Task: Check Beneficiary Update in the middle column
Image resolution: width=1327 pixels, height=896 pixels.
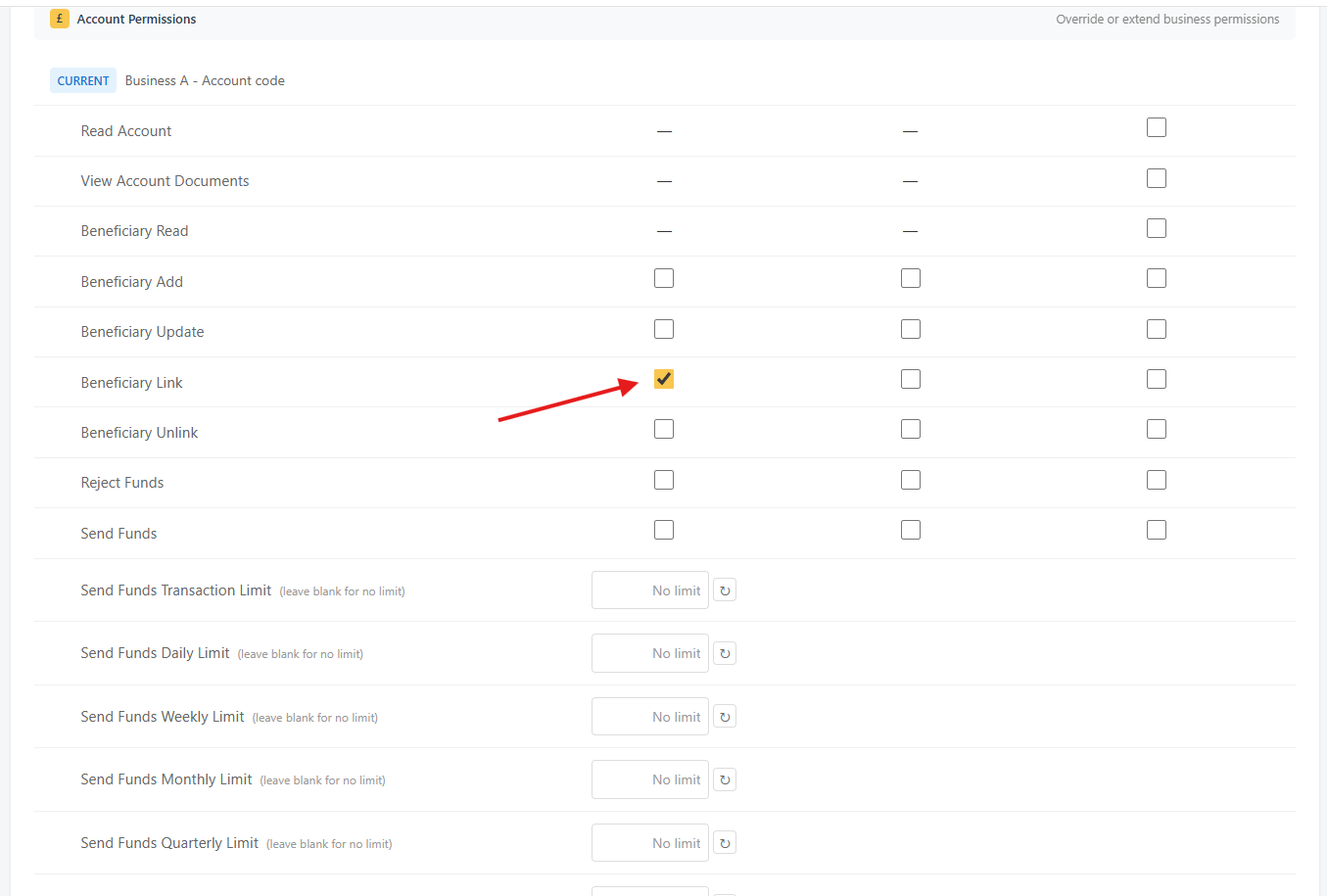Action: pos(910,328)
